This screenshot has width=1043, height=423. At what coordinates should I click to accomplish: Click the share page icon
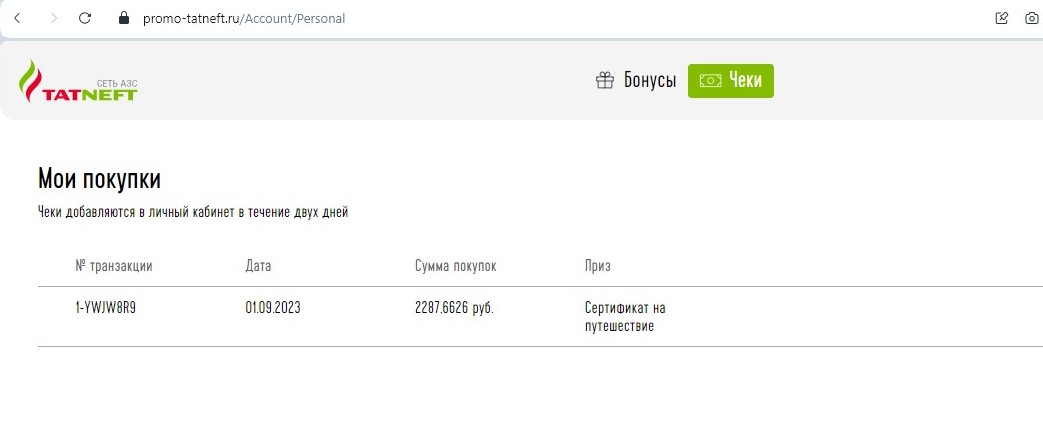pyautogui.click(x=1002, y=19)
